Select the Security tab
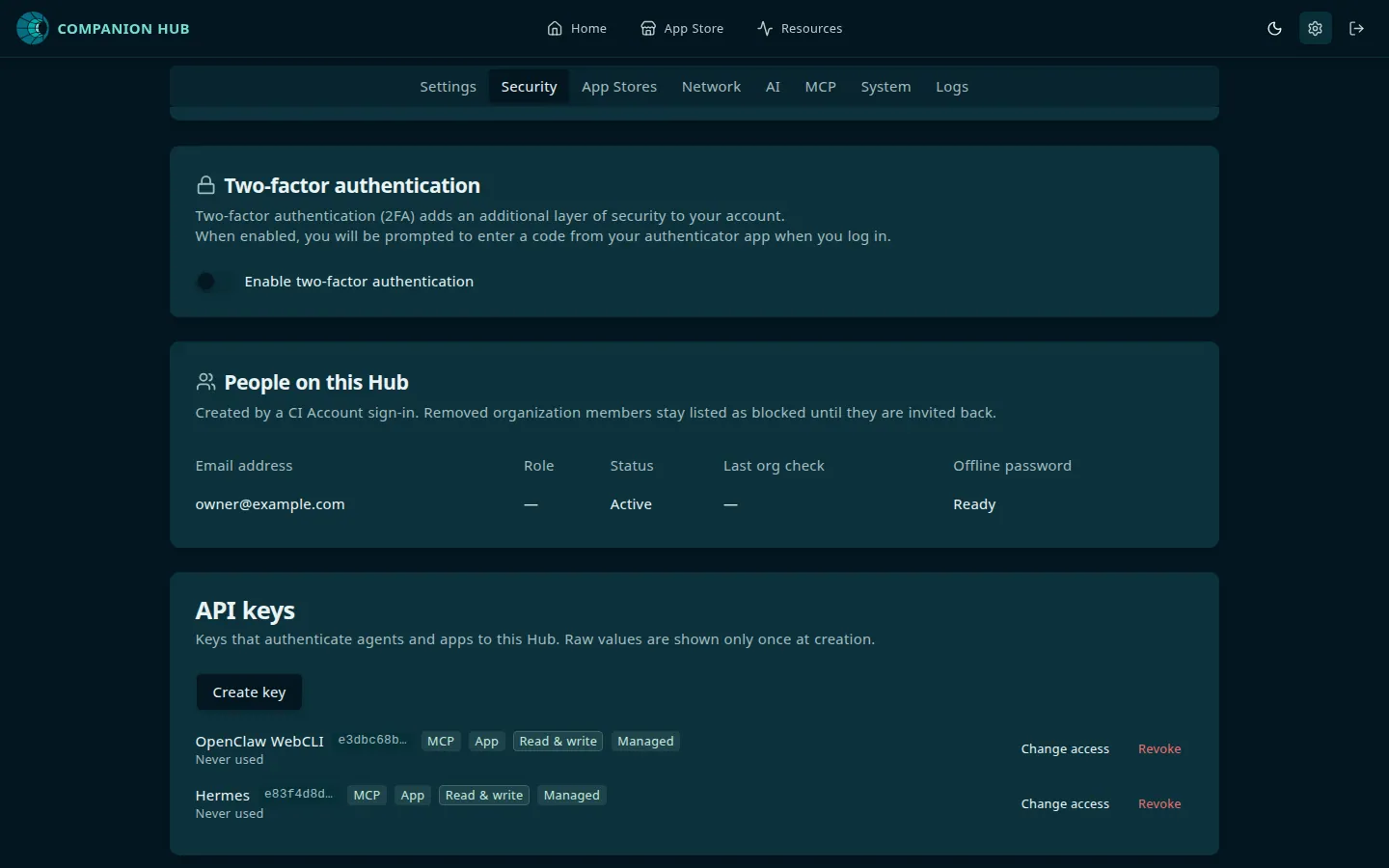This screenshot has width=1389, height=868. coord(529,87)
